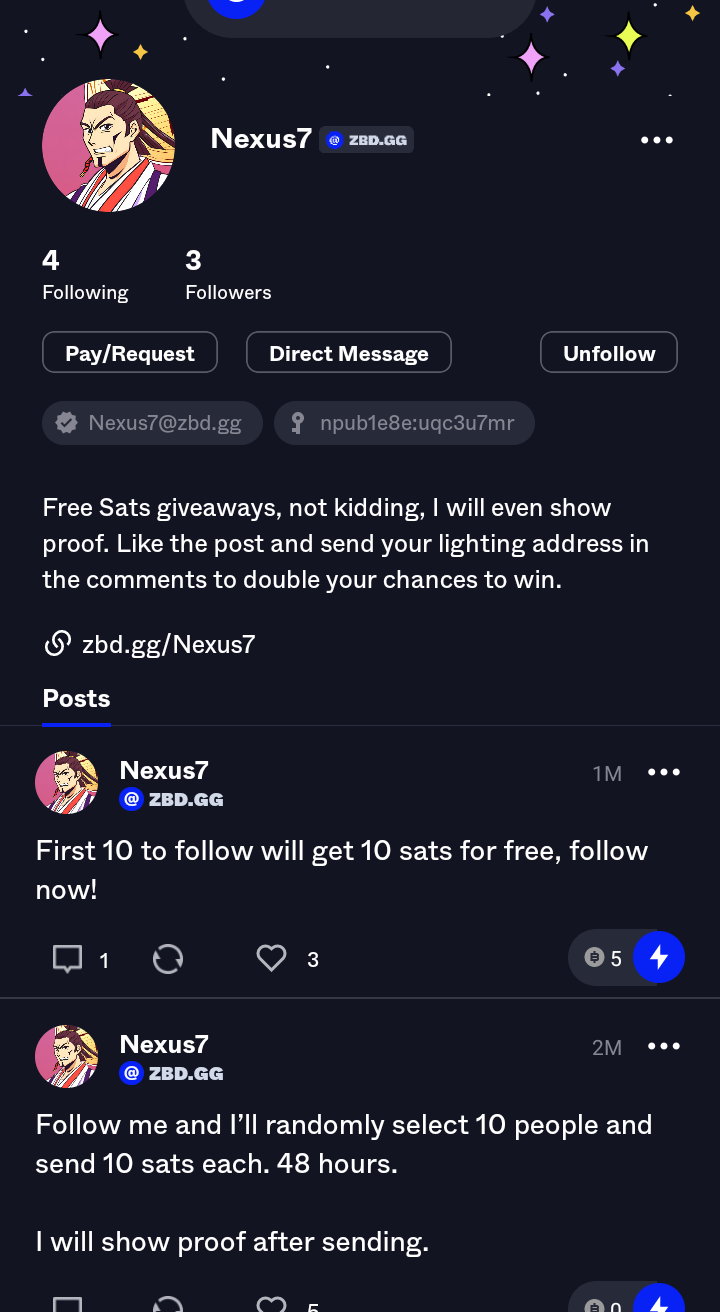Click verified Nexus7@zbd.gg address chip
This screenshot has height=1312, width=720.
[x=152, y=423]
